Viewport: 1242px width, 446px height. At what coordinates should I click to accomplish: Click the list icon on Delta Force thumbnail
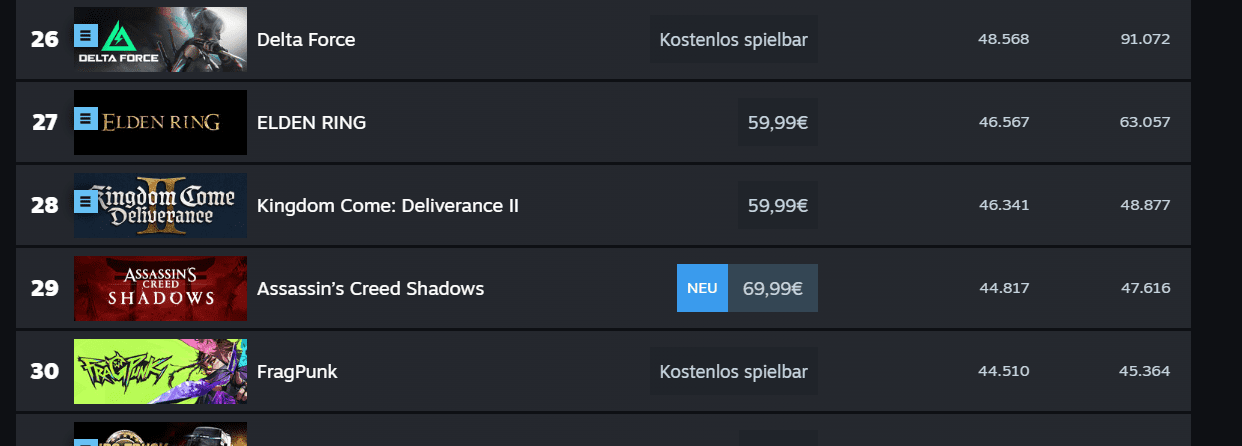tap(85, 37)
